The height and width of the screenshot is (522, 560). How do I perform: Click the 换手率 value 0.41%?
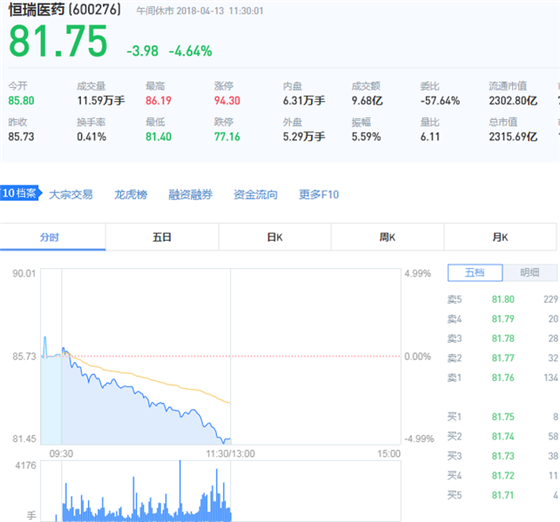coord(91,137)
